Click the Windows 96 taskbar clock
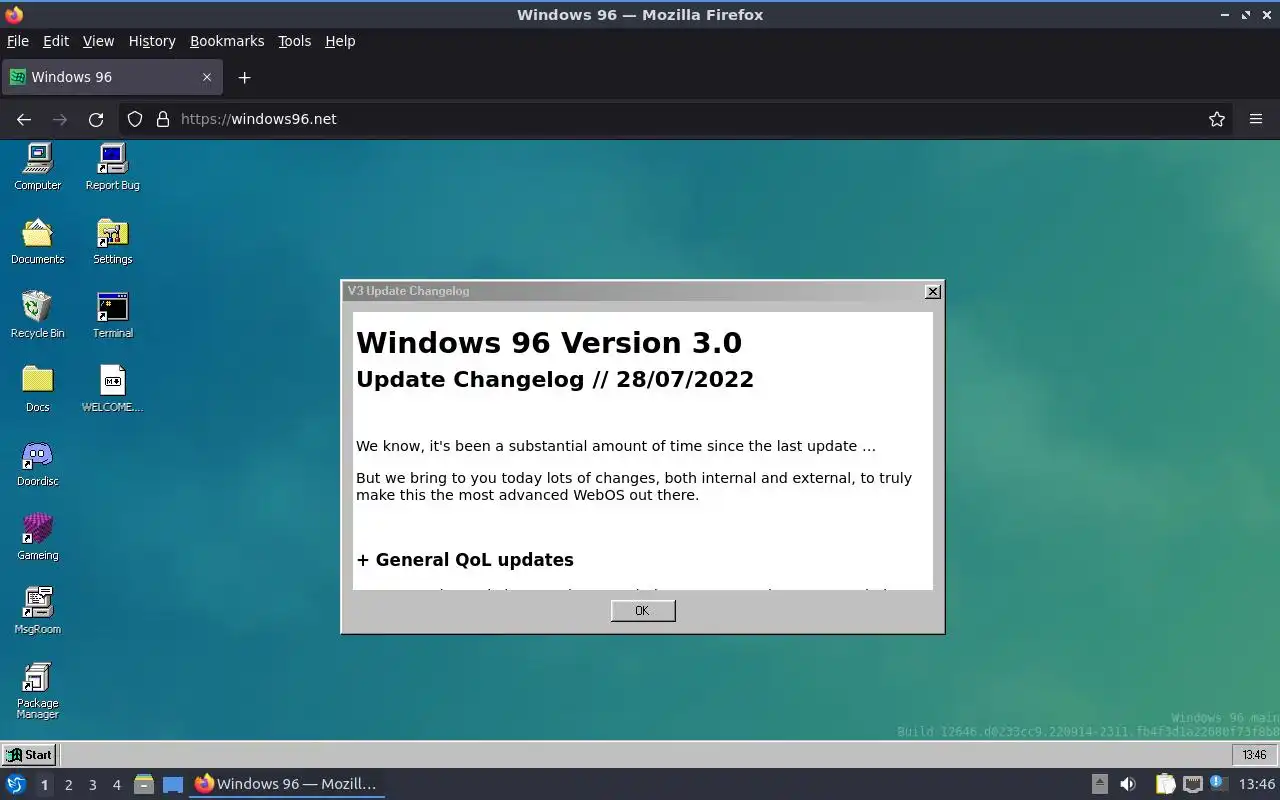Viewport: 1280px width, 800px height. point(1254,755)
